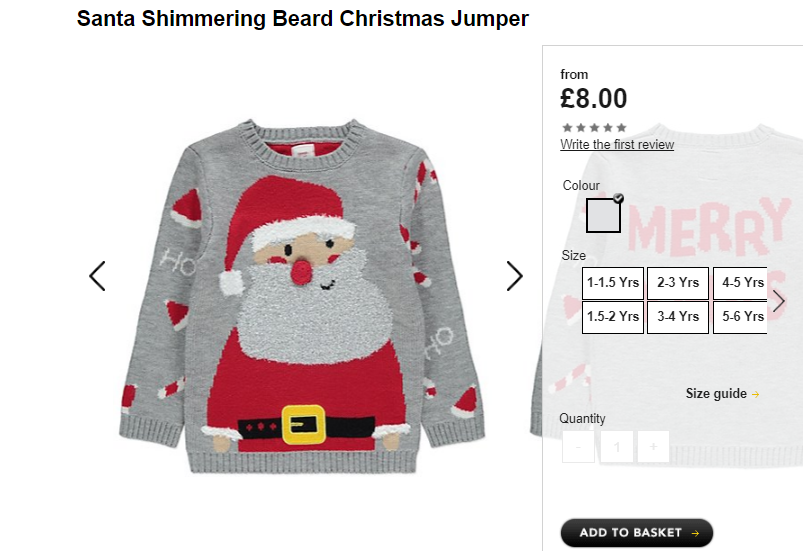Click the Size guide arrow icon
Viewport: 803px width, 551px height.
(x=755, y=394)
